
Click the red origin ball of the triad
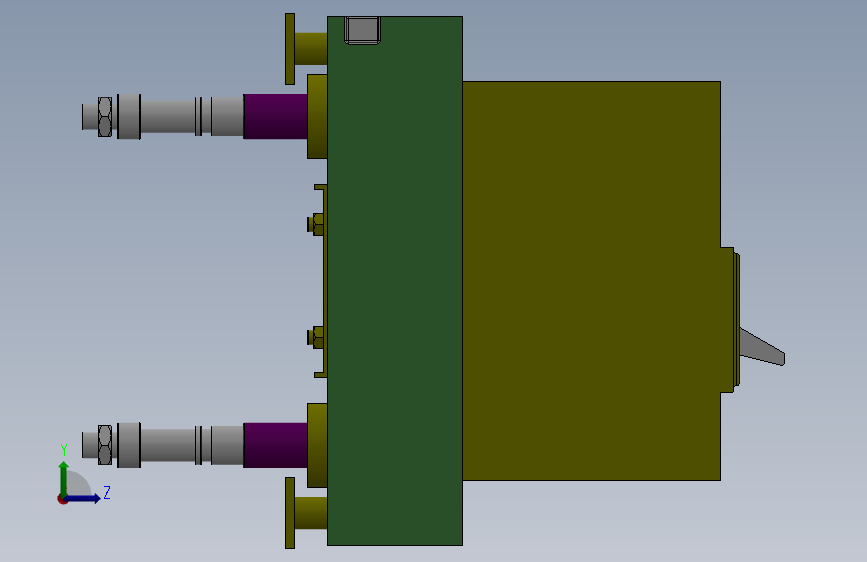[x=62, y=499]
